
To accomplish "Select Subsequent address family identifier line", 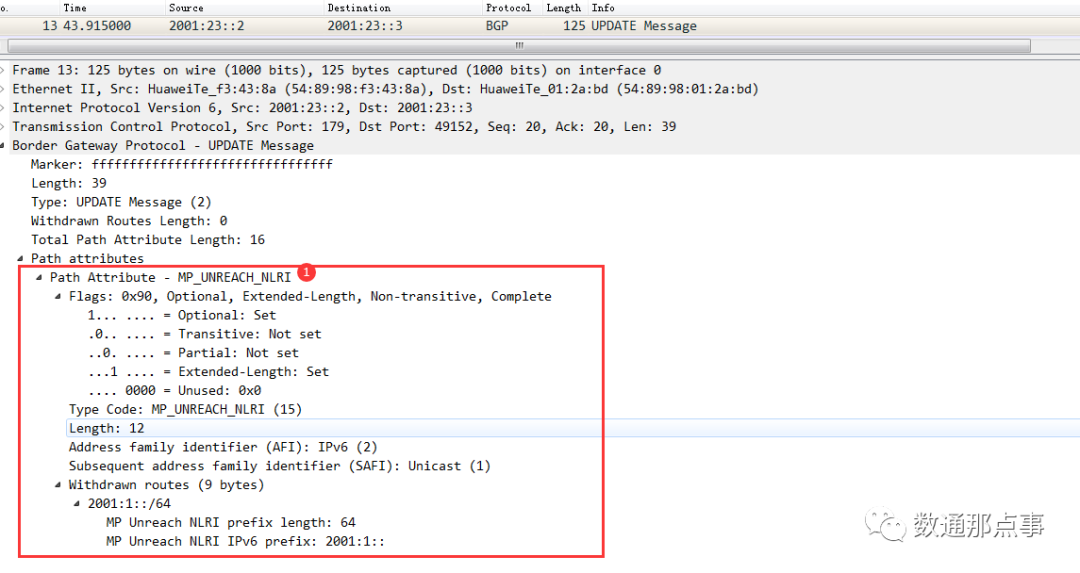I will [280, 466].
